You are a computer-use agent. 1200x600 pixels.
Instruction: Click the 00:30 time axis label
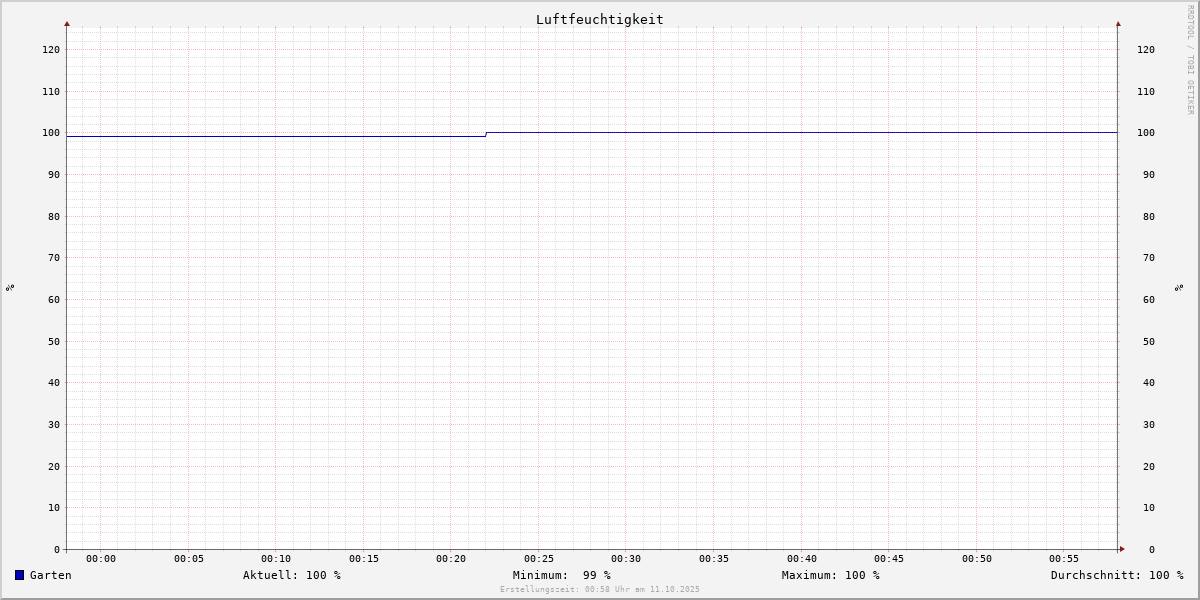pos(626,559)
